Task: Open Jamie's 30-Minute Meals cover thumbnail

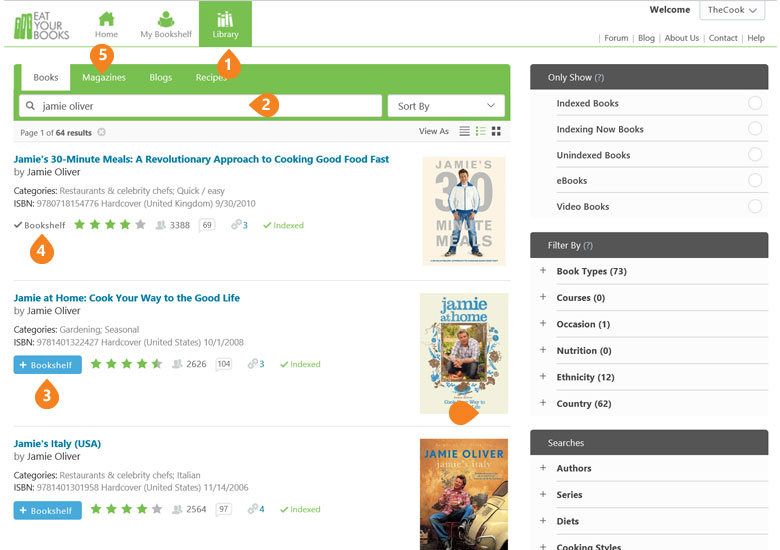Action: coord(464,211)
